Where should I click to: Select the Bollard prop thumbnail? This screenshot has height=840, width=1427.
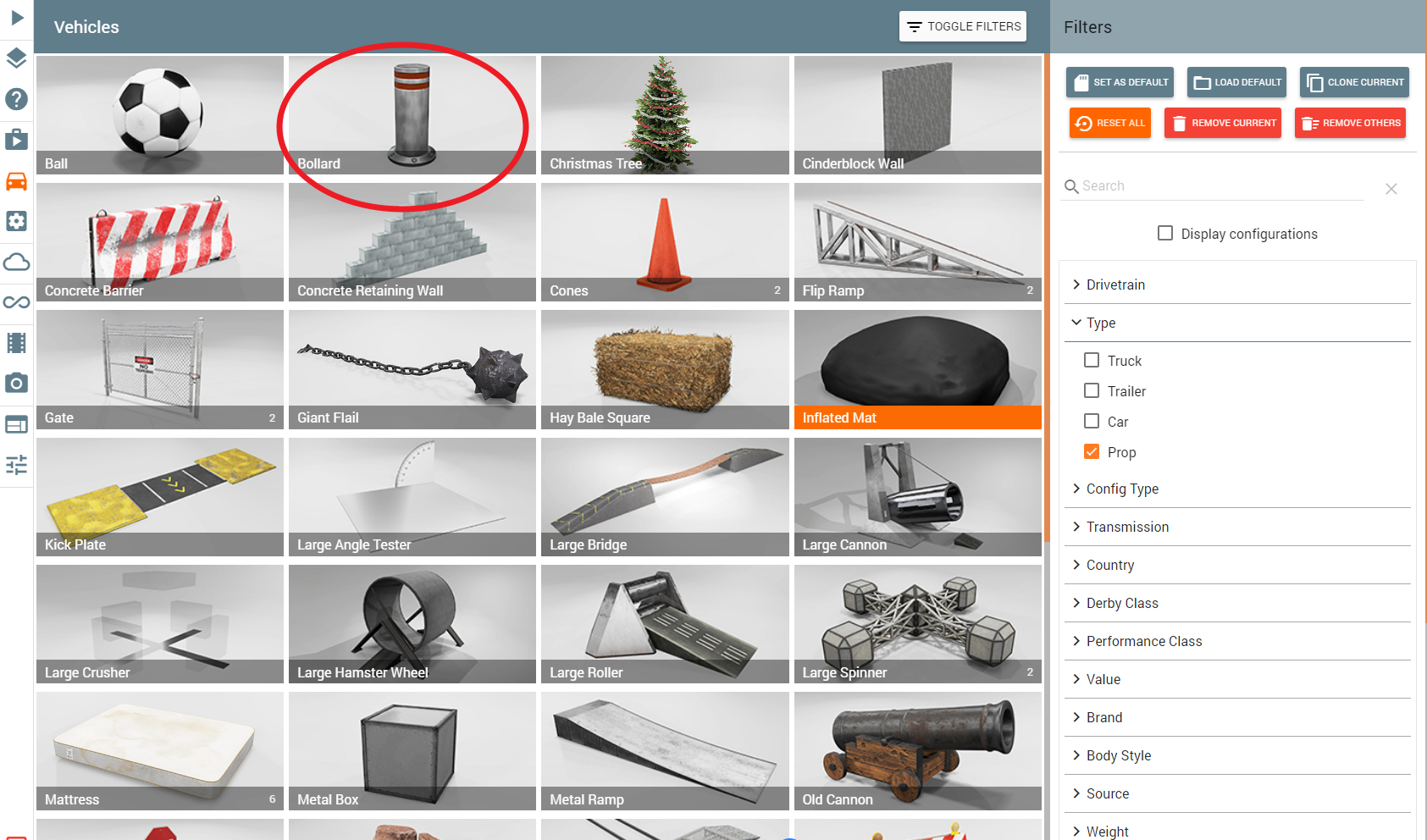click(412, 115)
